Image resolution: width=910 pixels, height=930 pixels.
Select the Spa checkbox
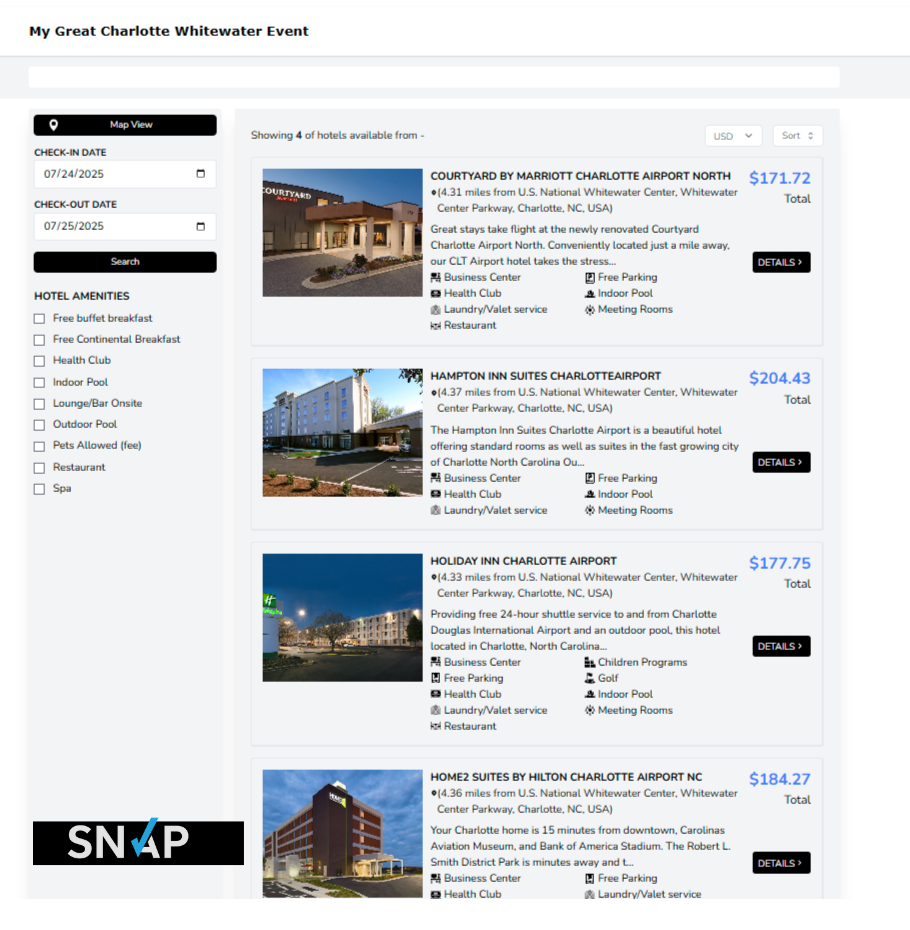tap(39, 489)
